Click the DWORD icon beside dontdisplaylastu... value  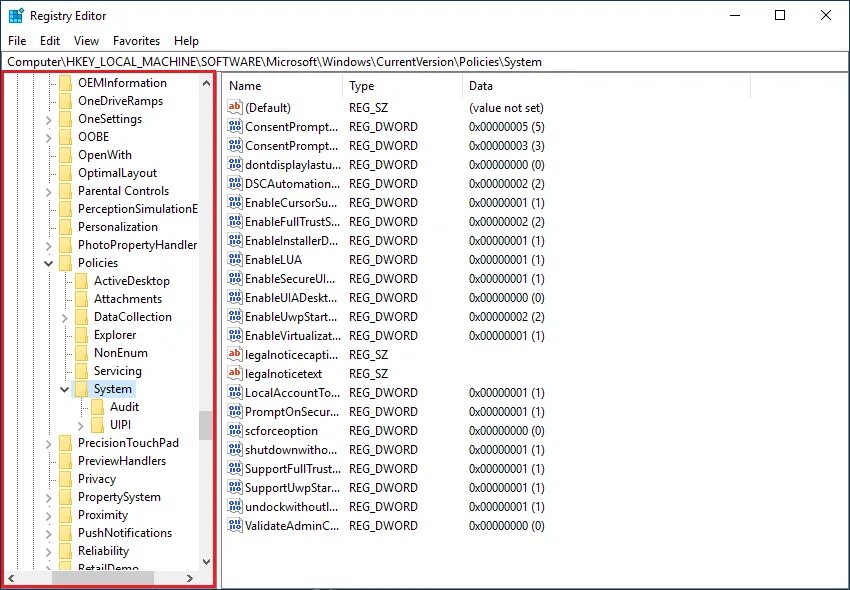pos(235,164)
